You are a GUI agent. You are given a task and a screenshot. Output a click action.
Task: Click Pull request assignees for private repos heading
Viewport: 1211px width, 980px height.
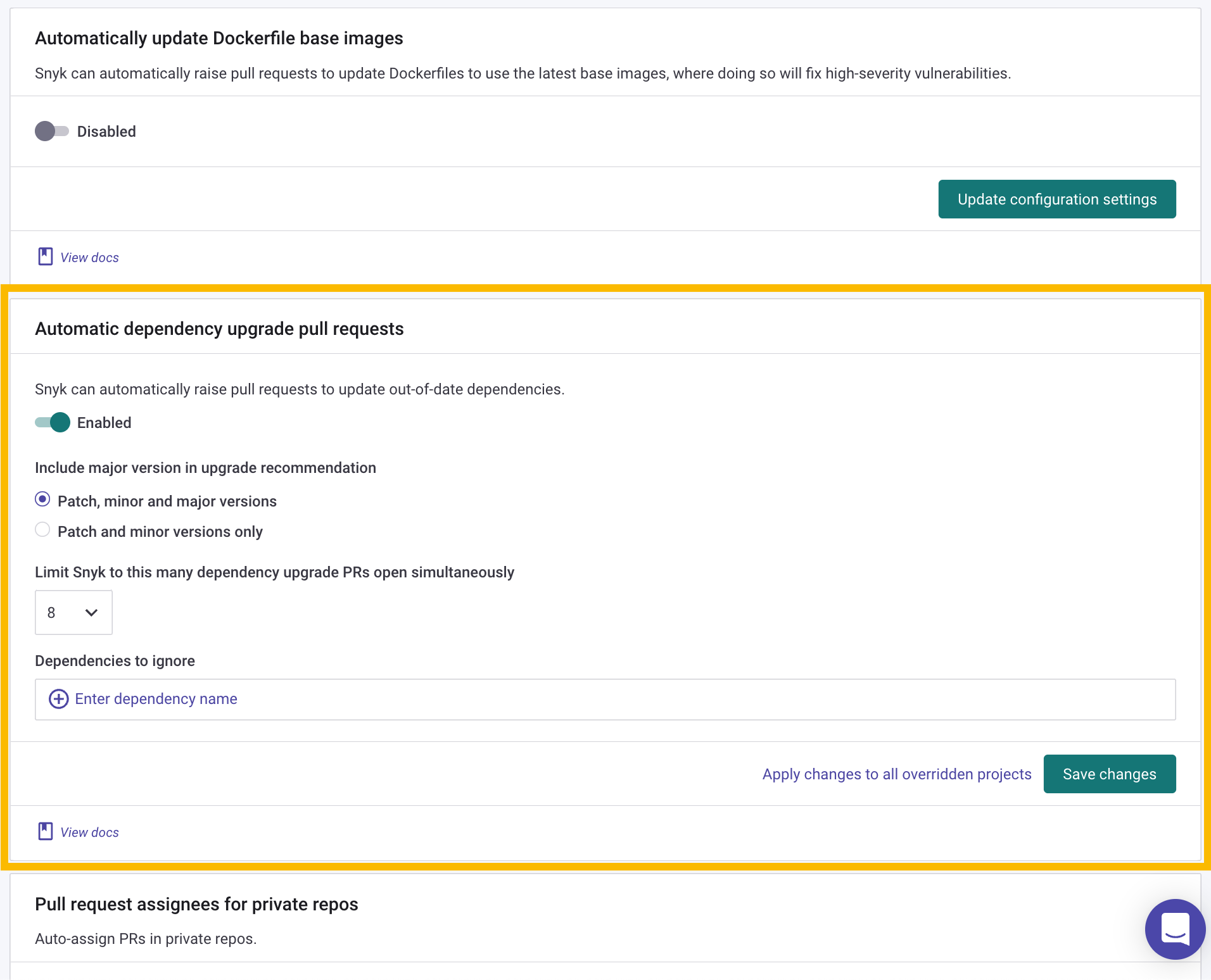[196, 904]
